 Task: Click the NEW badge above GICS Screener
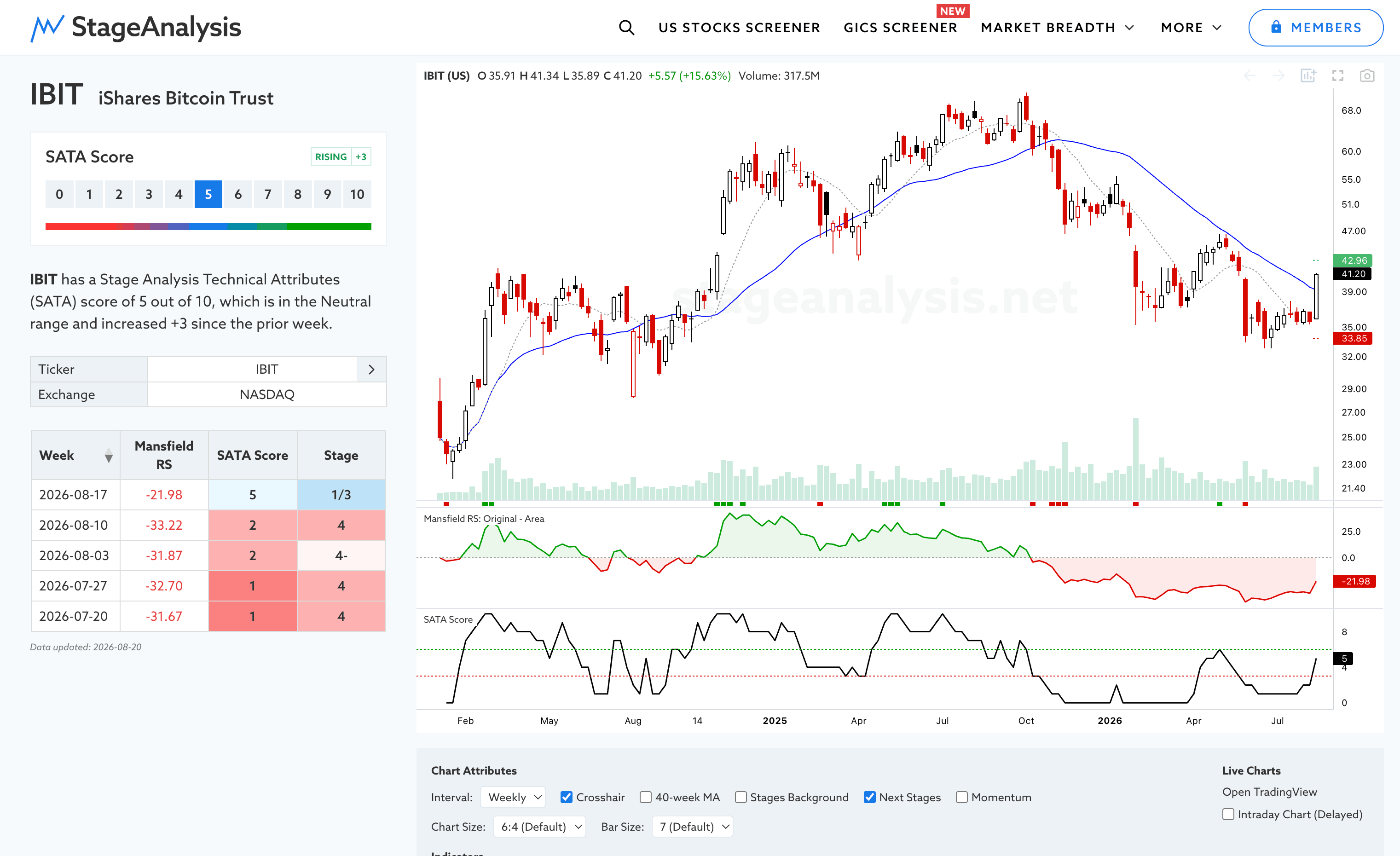(x=953, y=11)
